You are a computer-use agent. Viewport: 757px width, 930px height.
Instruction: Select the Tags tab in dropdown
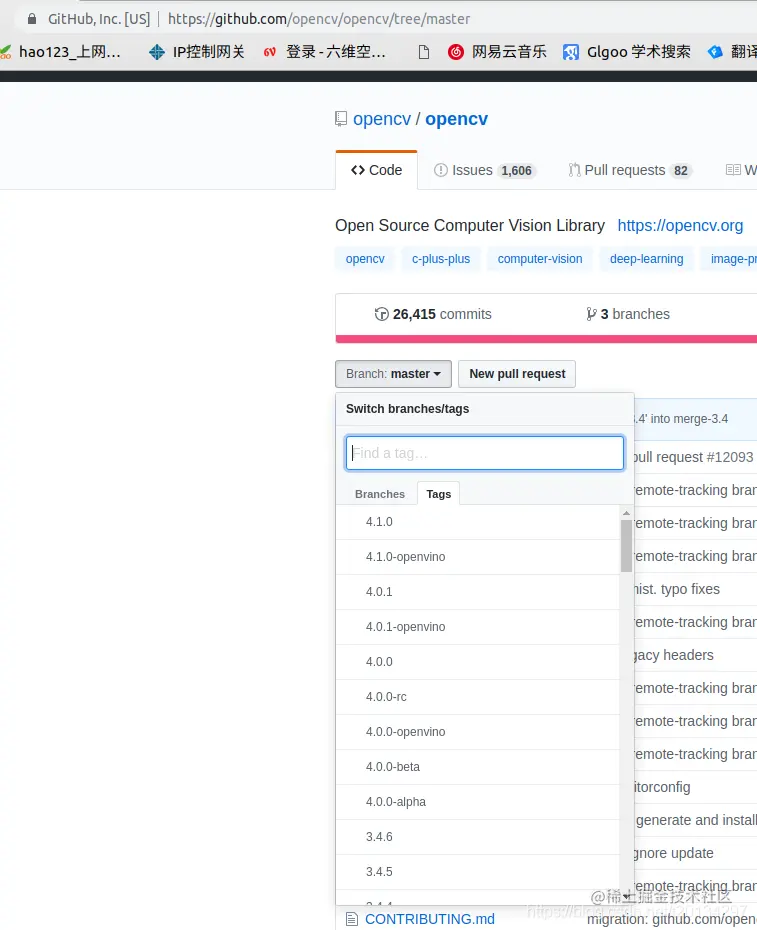tap(438, 494)
